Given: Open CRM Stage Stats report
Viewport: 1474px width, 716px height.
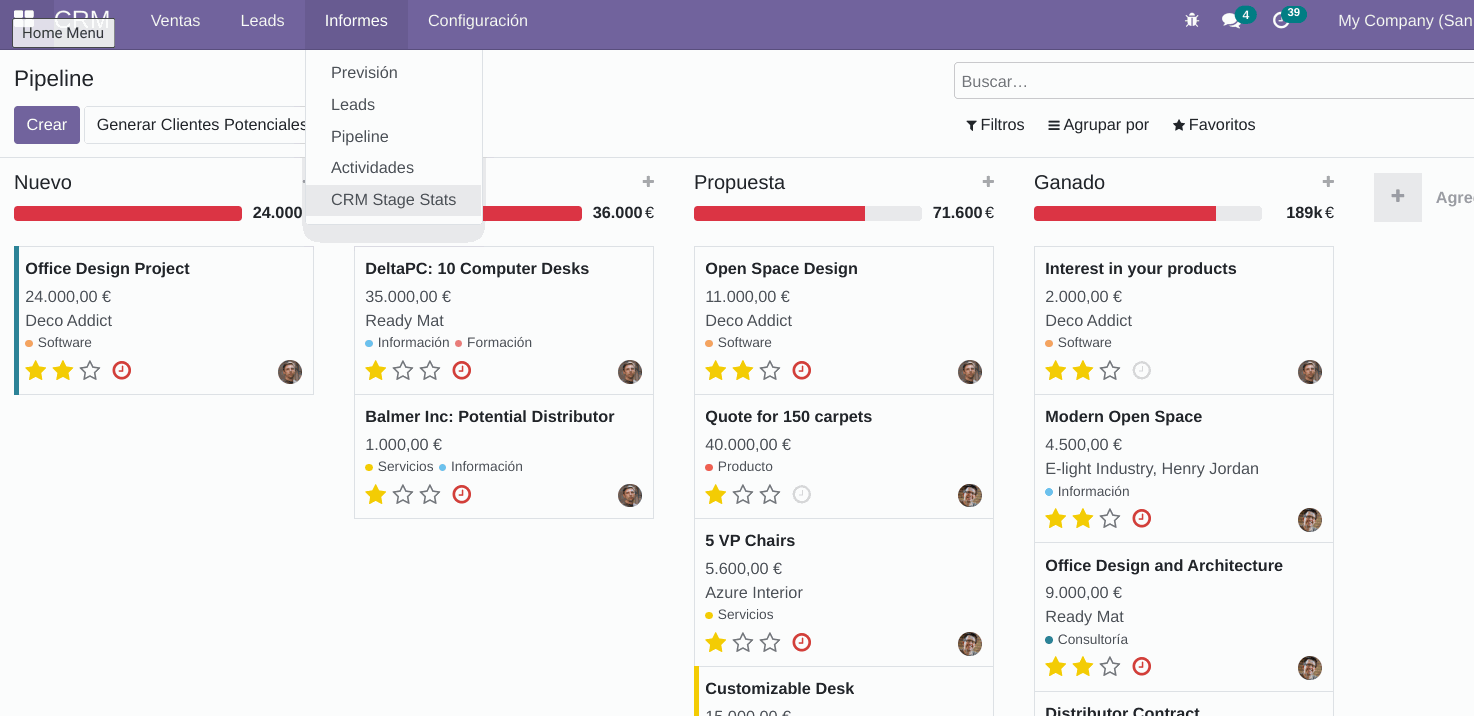Looking at the screenshot, I should coord(393,200).
